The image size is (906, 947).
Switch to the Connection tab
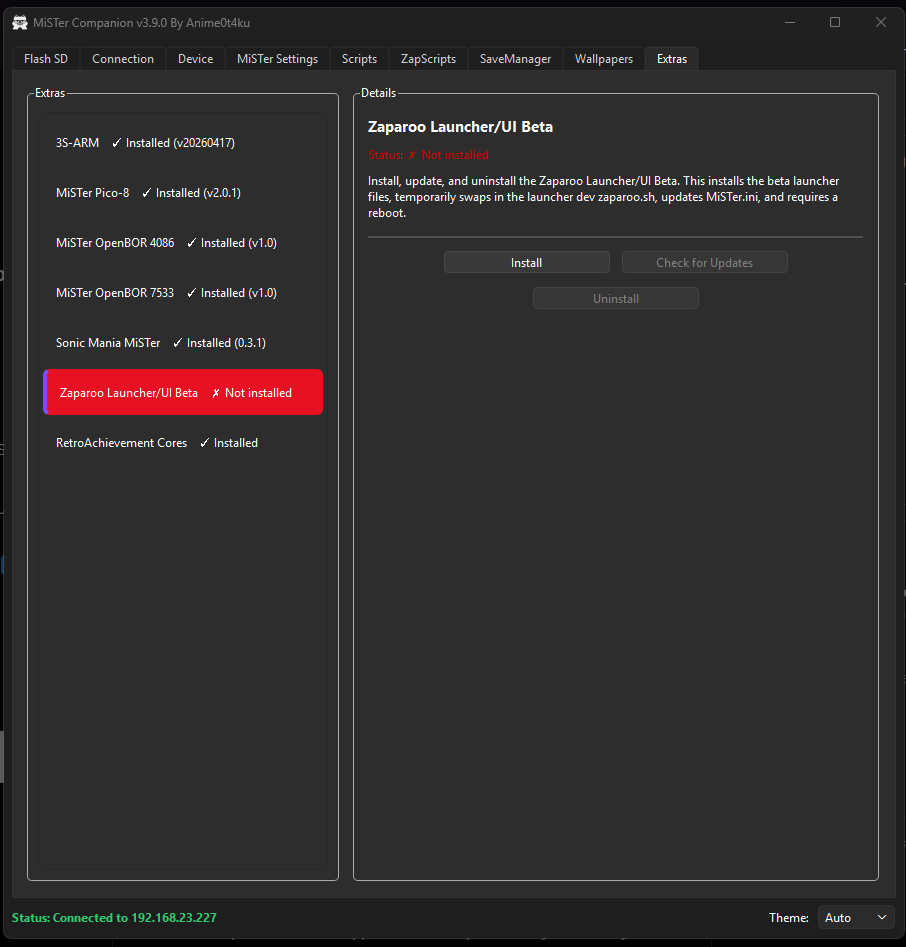point(123,59)
